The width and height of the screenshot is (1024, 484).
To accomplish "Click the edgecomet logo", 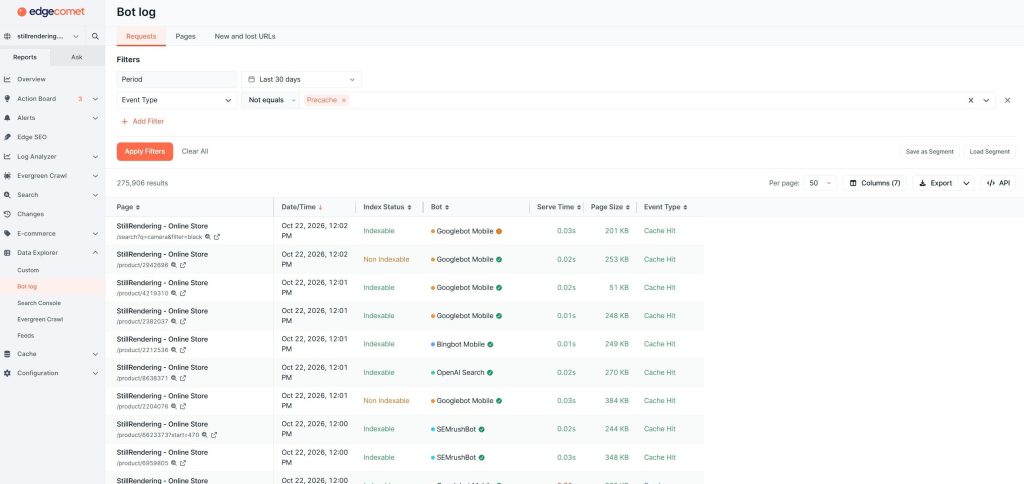I will pos(51,12).
